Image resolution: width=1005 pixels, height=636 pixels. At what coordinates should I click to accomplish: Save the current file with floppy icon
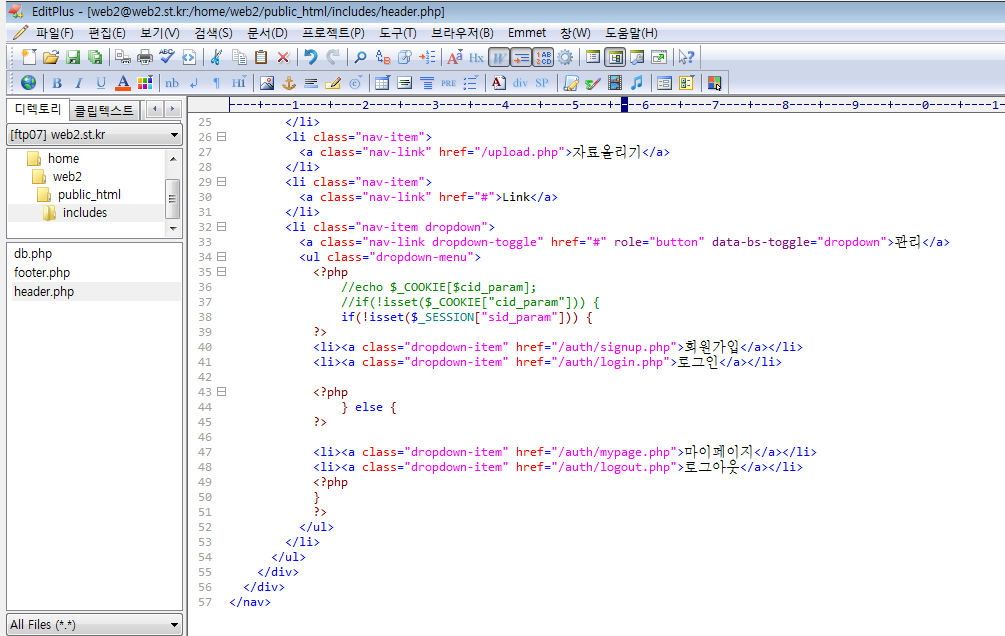73,57
